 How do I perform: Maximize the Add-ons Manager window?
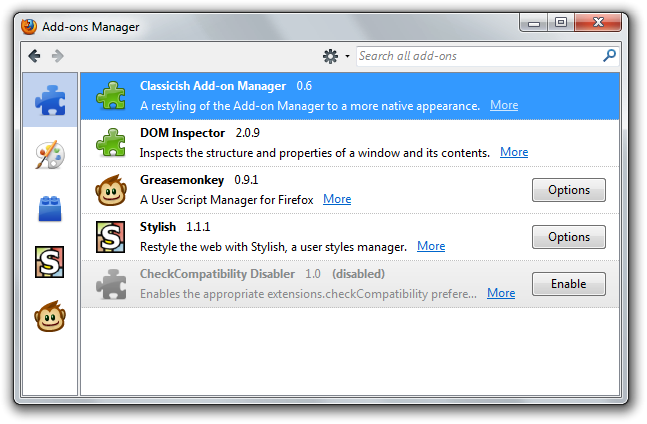(x=561, y=23)
